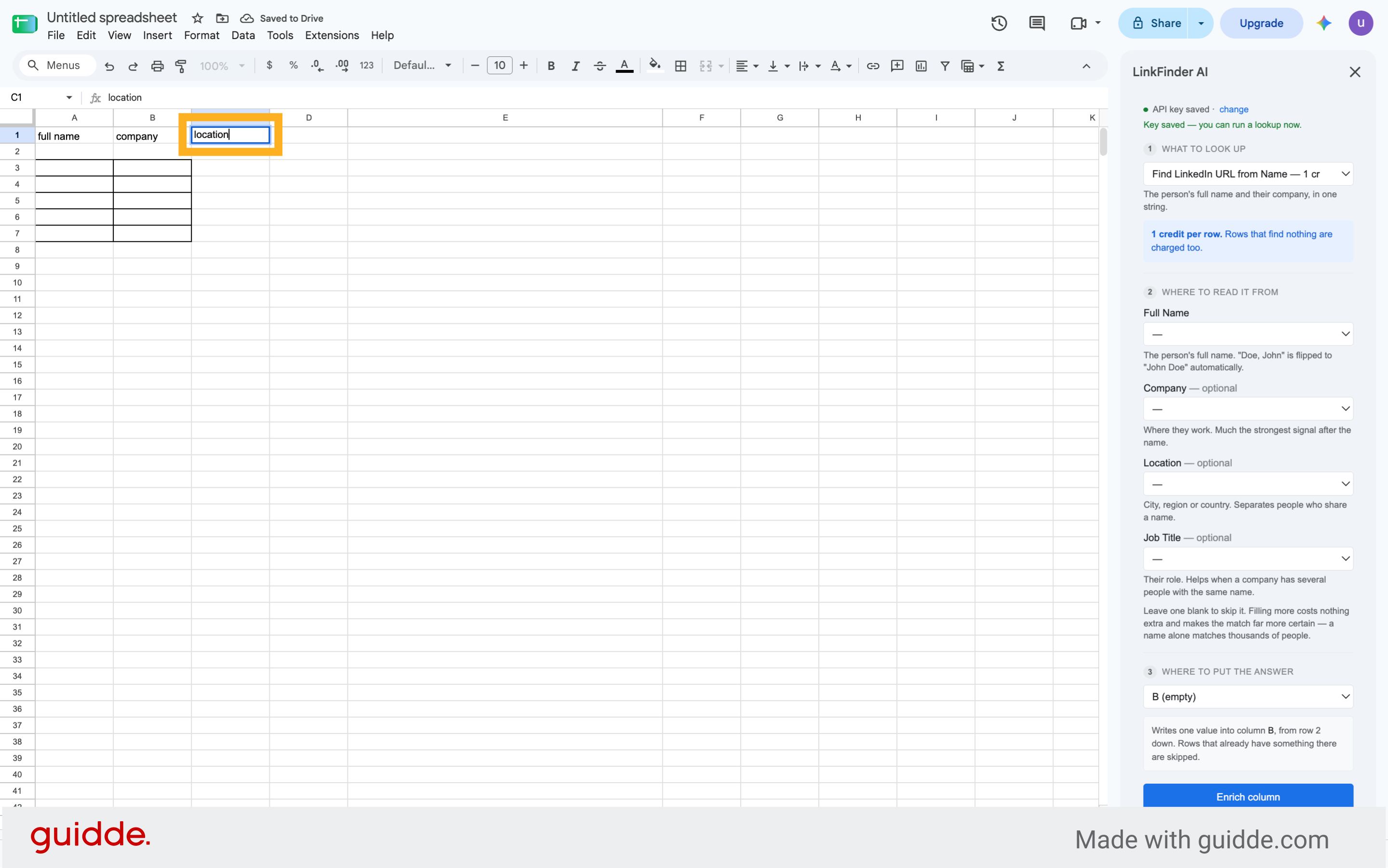Open the Borders tool
1388x868 pixels.
pyautogui.click(x=681, y=66)
